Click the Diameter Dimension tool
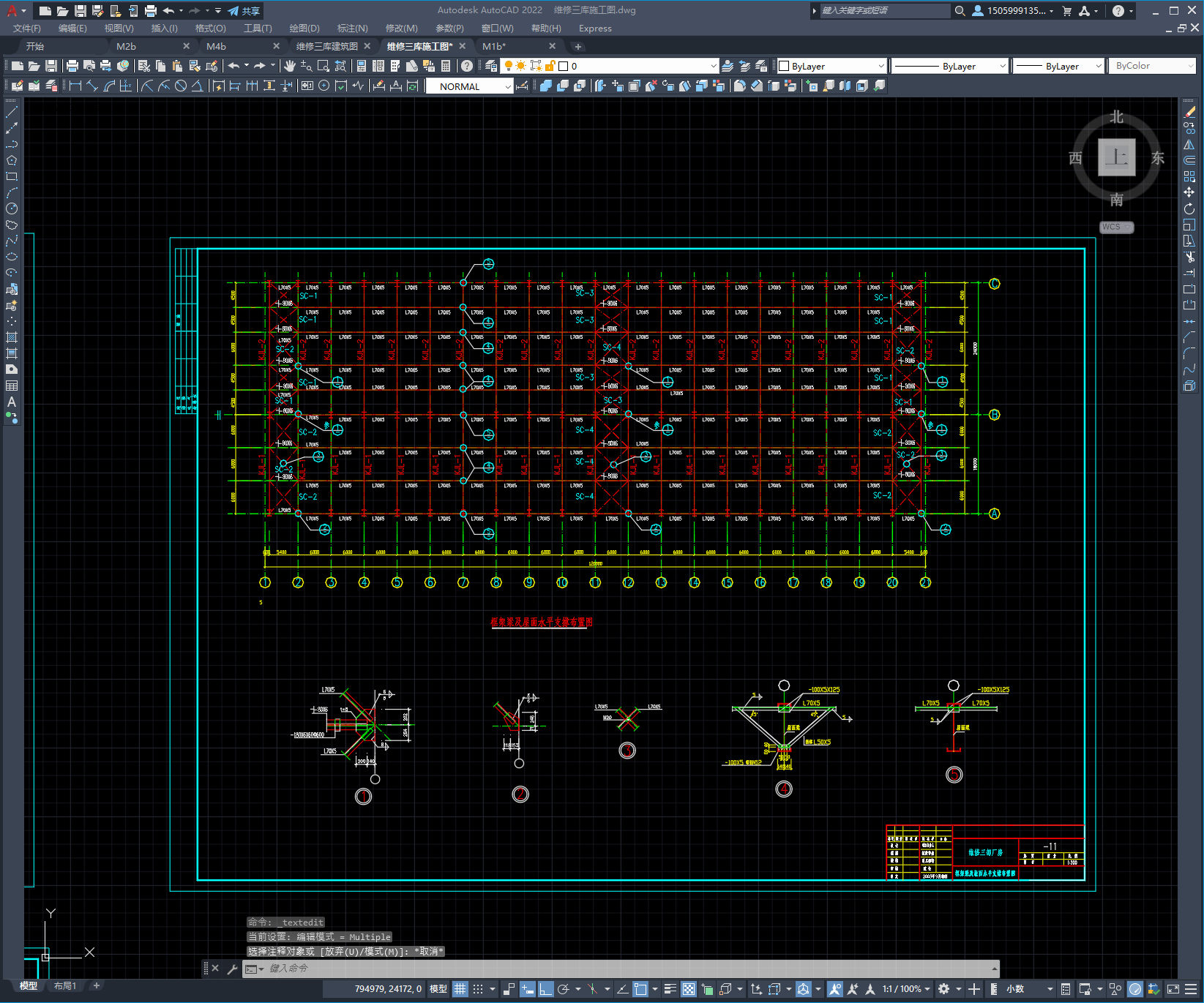The width and height of the screenshot is (1204, 1003). click(181, 86)
